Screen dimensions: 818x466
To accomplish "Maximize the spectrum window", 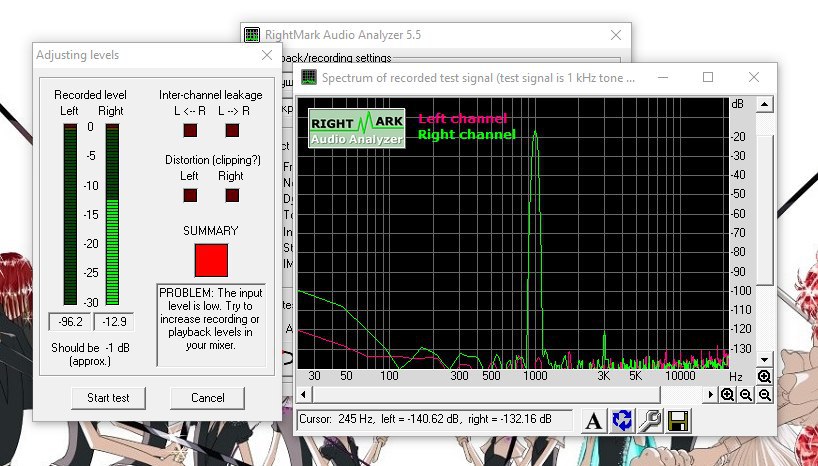I will click(708, 77).
